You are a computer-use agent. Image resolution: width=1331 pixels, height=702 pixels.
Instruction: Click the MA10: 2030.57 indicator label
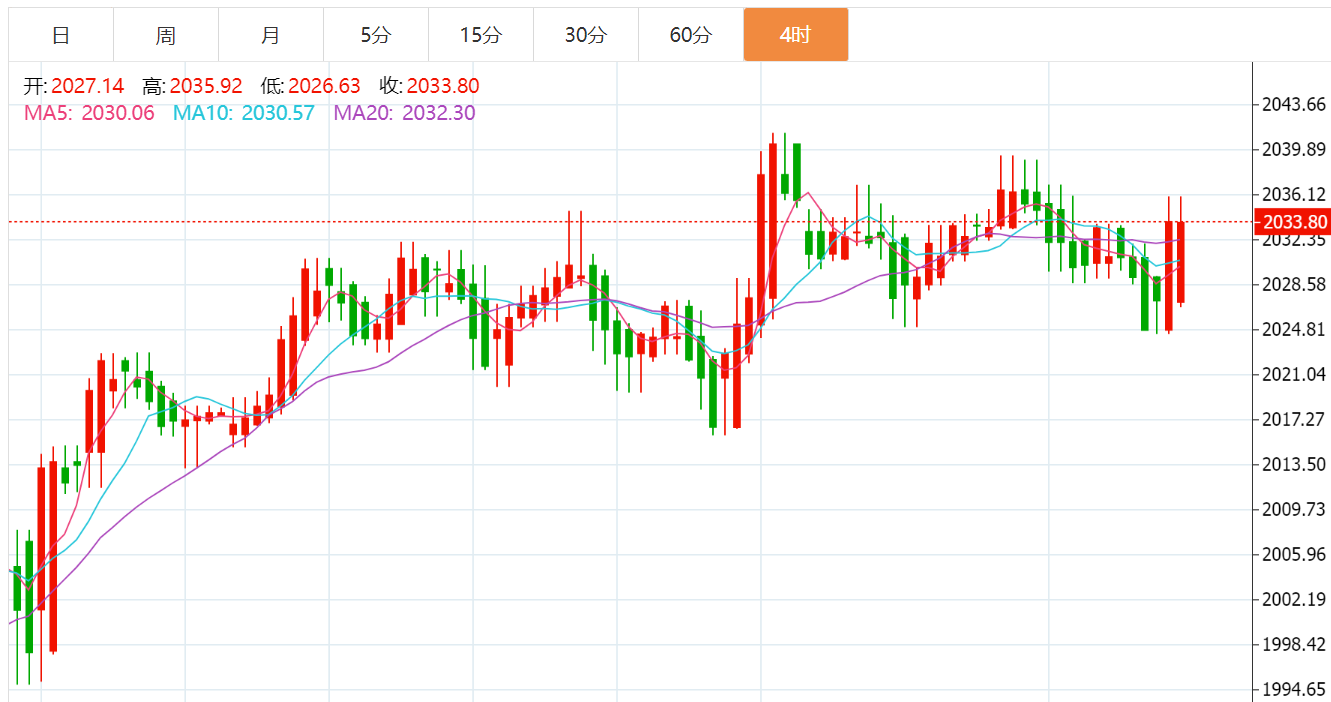(x=244, y=113)
